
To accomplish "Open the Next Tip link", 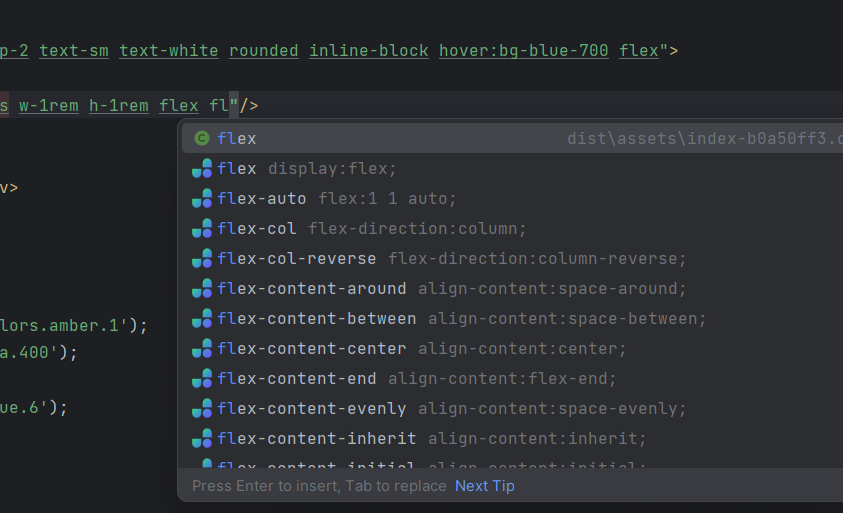I will click(484, 486).
